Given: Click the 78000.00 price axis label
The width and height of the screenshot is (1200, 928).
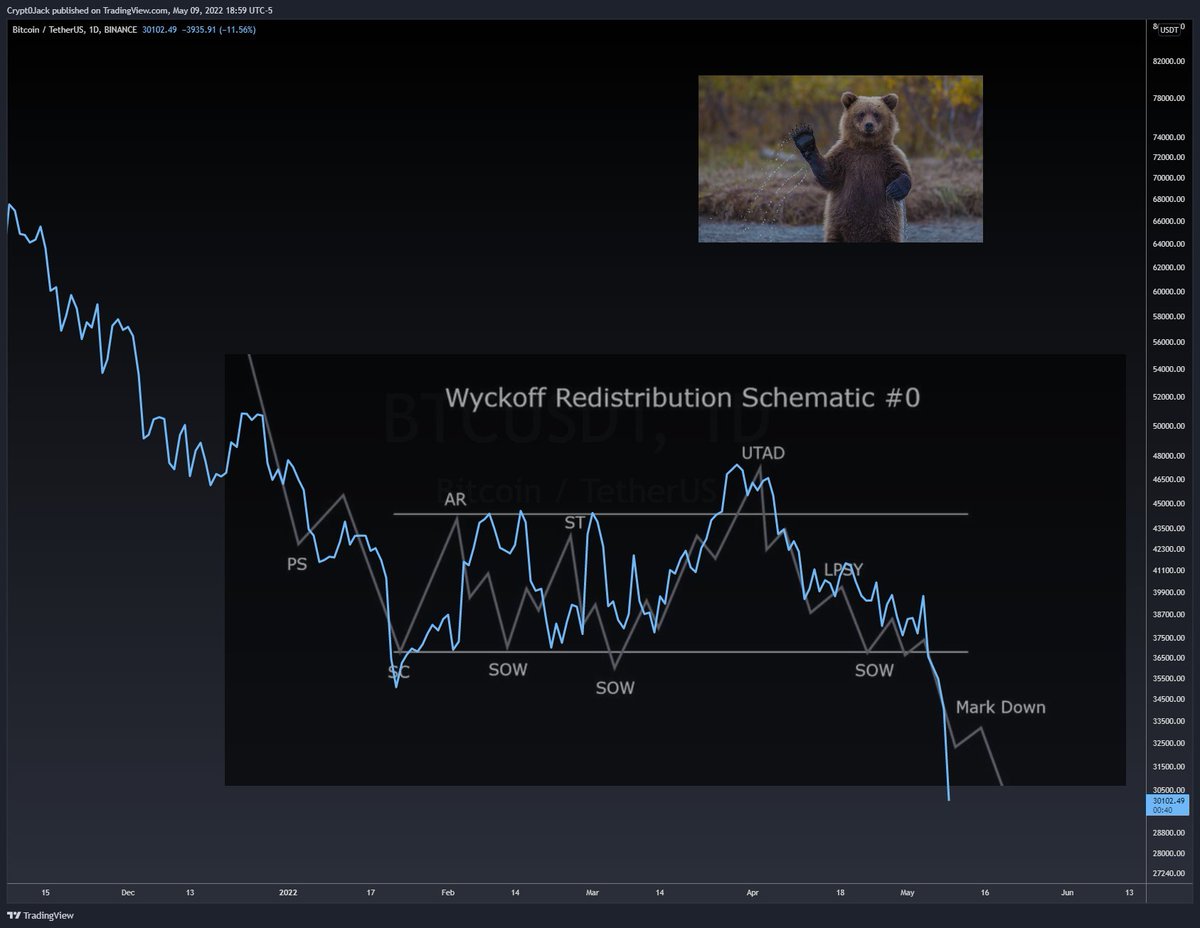Looking at the screenshot, I should [1168, 99].
